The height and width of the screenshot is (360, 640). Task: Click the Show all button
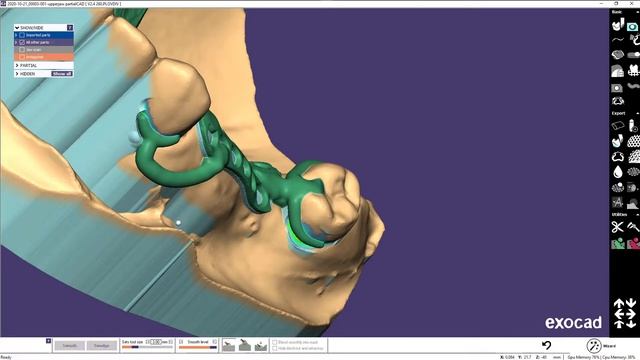(x=62, y=74)
